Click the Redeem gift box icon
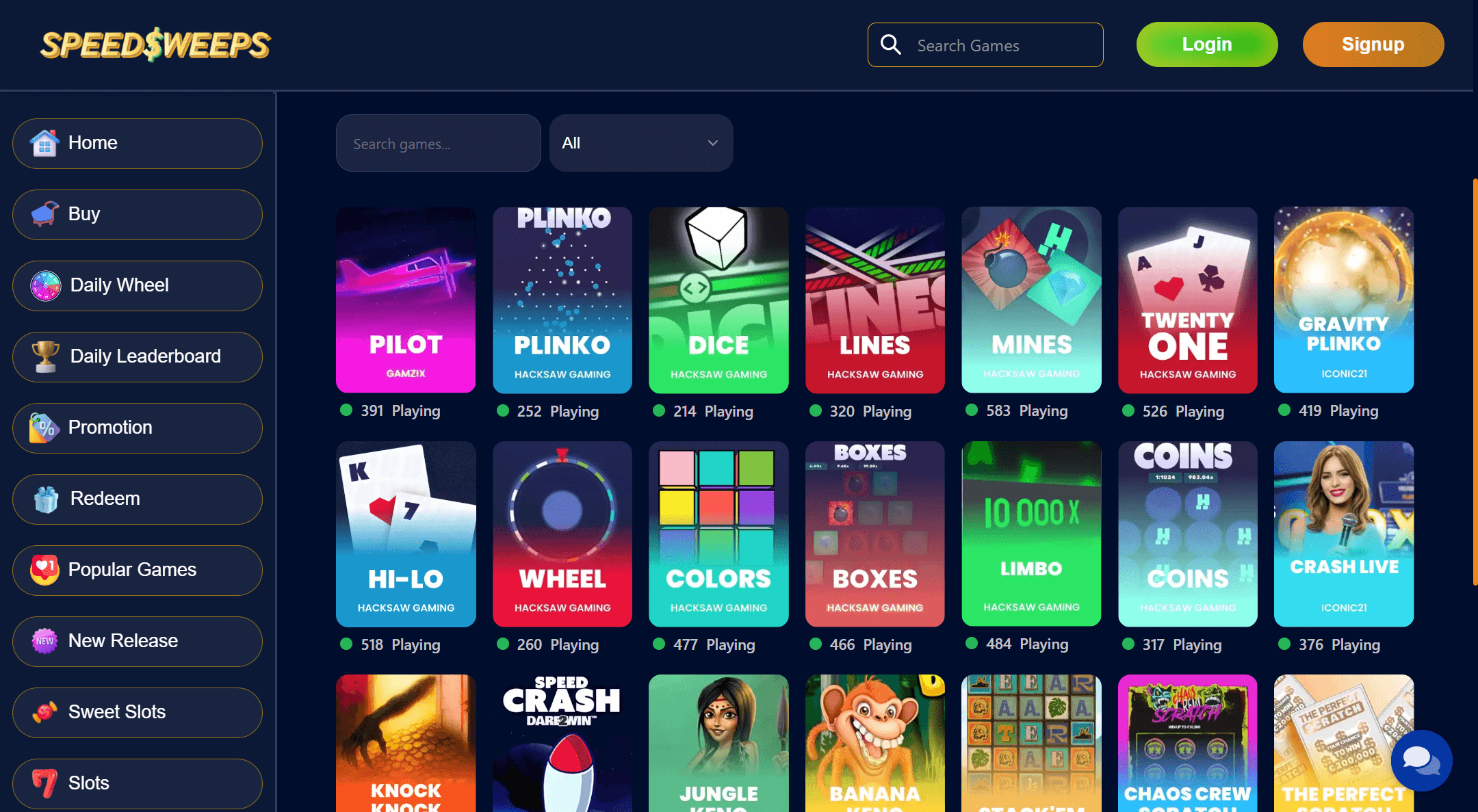 click(46, 499)
